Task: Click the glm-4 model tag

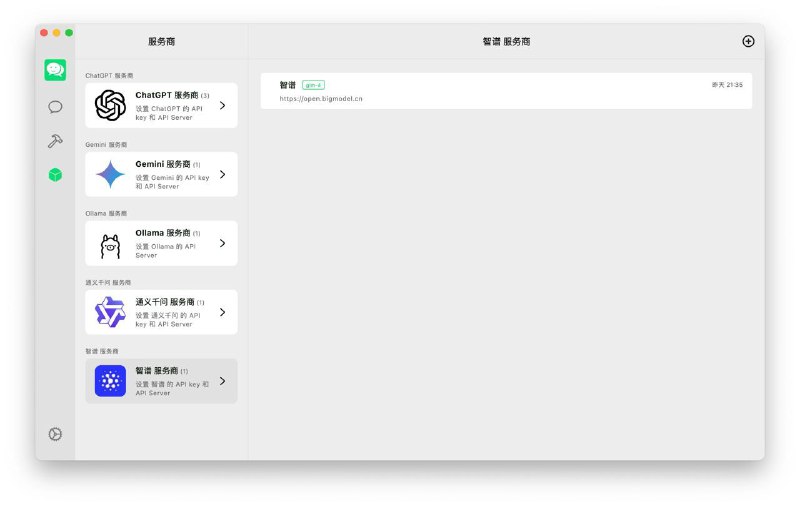Action: click(x=313, y=85)
